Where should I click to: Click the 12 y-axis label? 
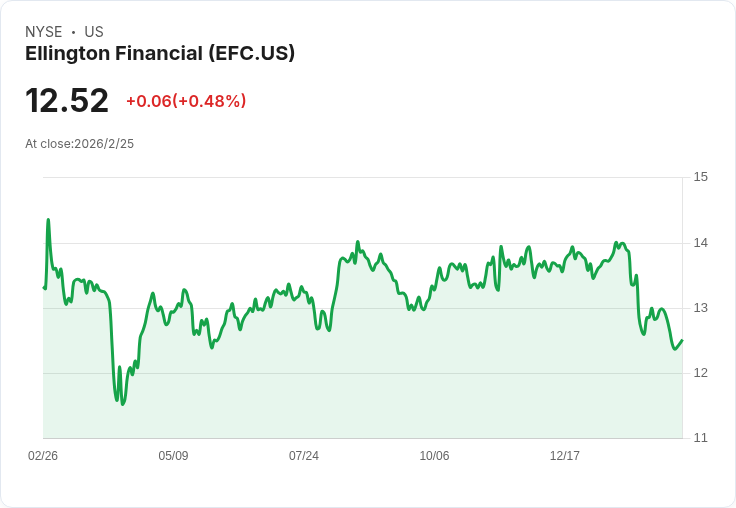[700, 373]
